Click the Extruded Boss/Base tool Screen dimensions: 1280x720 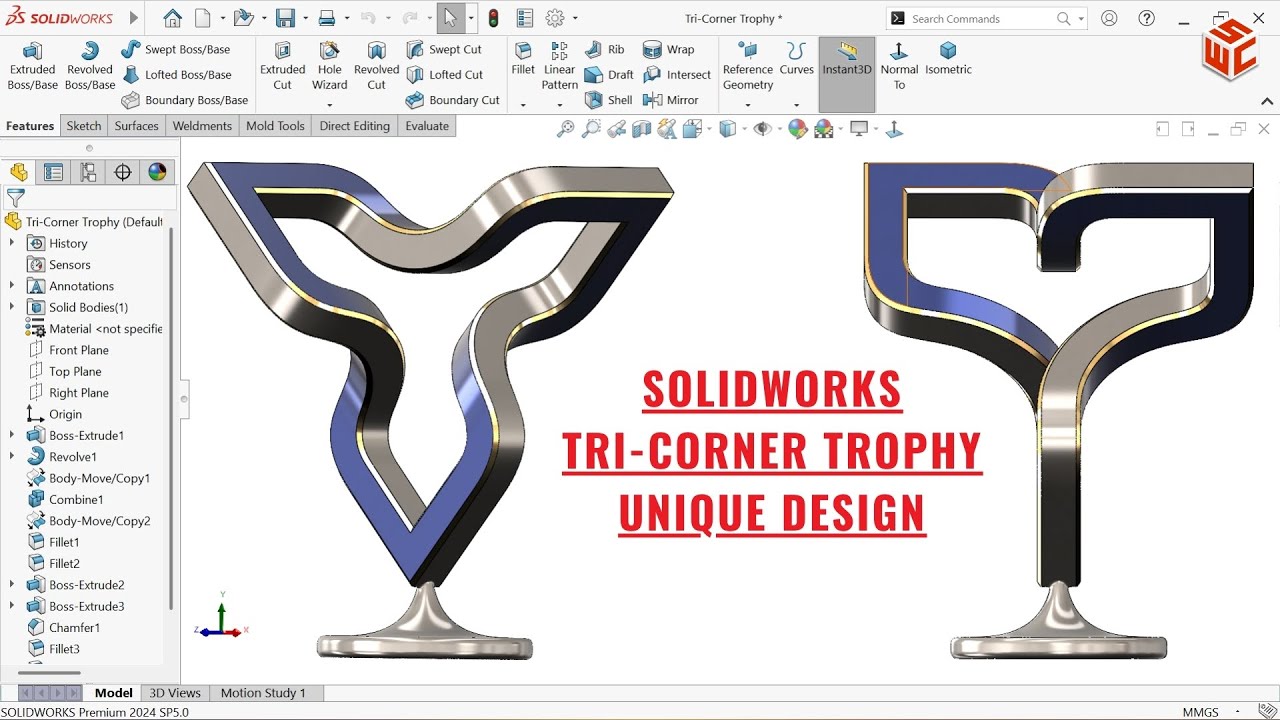32,66
